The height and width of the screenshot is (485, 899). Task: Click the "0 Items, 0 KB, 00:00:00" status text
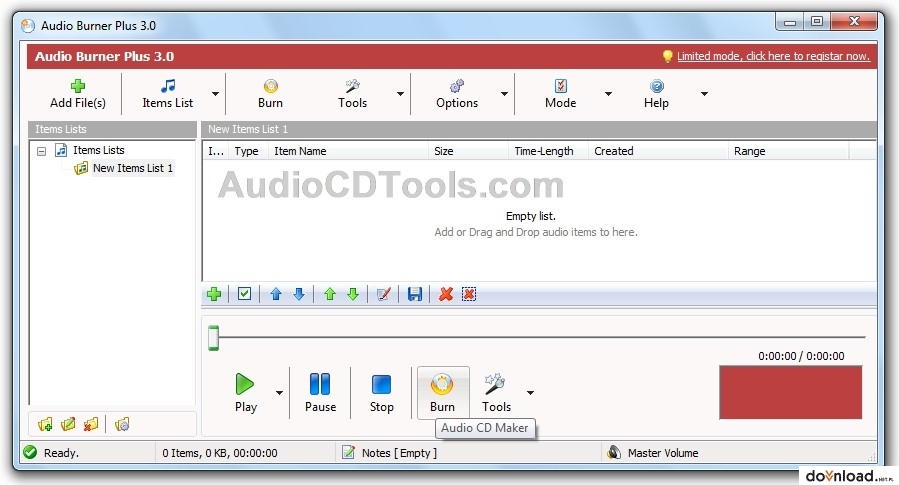[220, 453]
